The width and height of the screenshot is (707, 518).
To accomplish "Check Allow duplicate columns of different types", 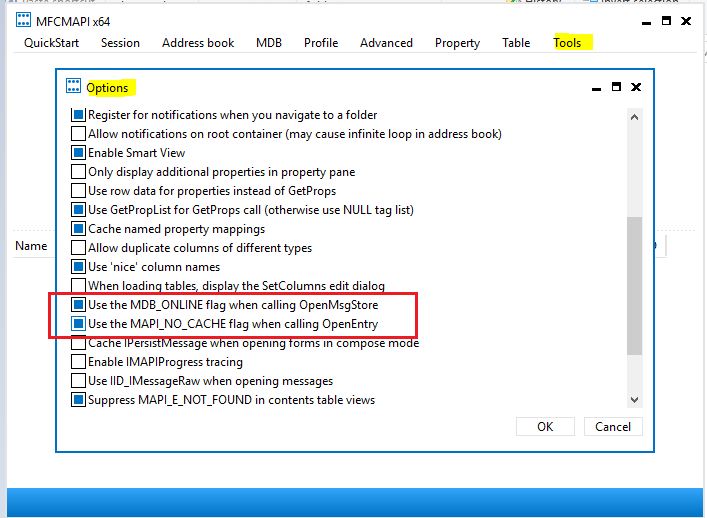I will pyautogui.click(x=78, y=248).
